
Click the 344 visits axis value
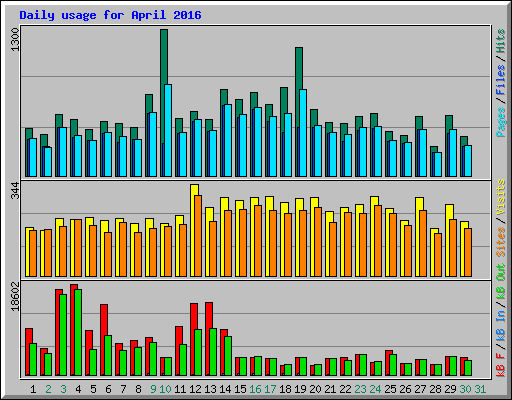[15, 191]
